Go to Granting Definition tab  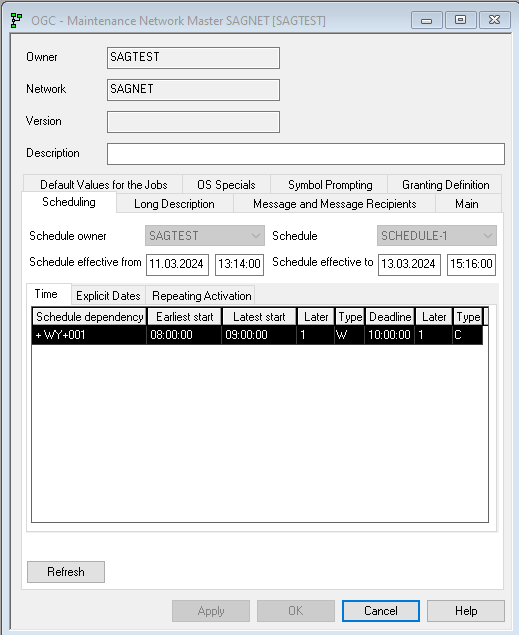[x=445, y=185]
